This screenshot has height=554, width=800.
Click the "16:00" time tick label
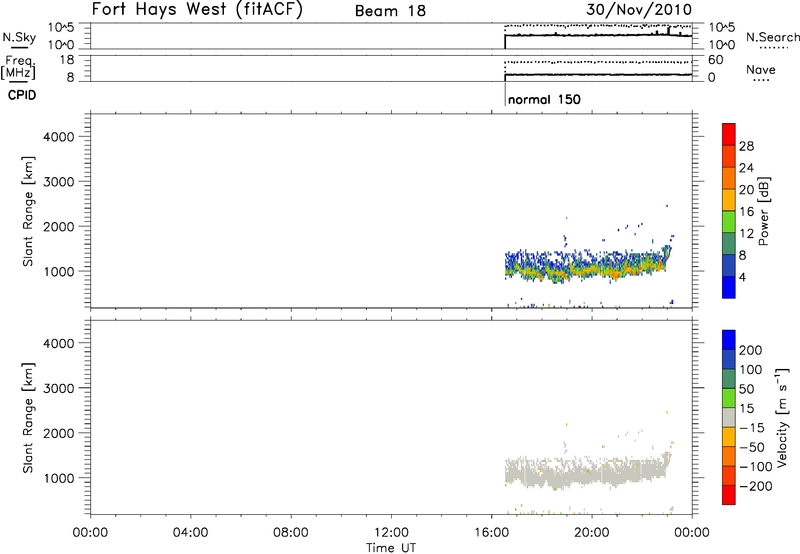click(x=491, y=533)
